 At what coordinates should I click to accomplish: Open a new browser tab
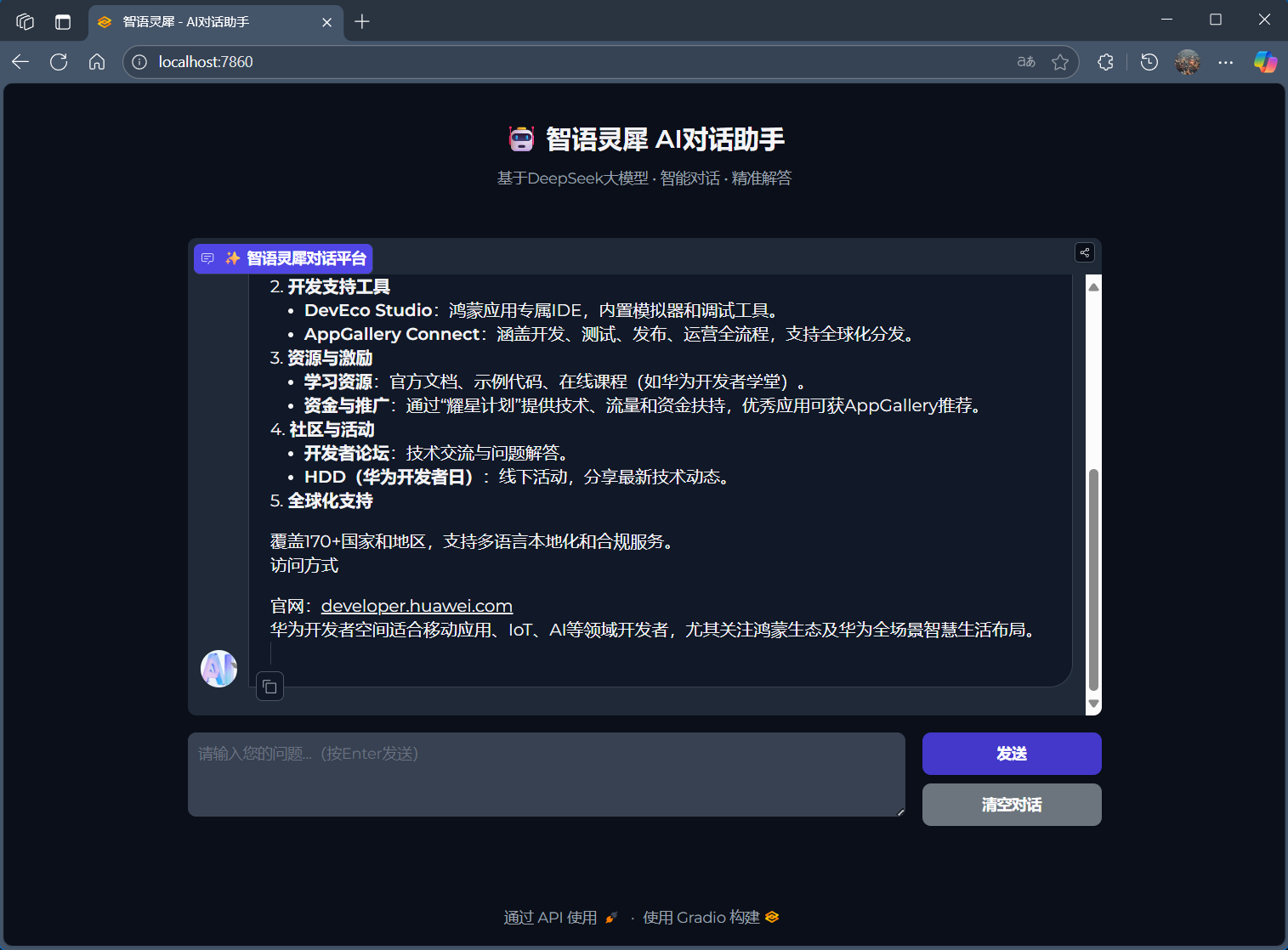pos(362,21)
